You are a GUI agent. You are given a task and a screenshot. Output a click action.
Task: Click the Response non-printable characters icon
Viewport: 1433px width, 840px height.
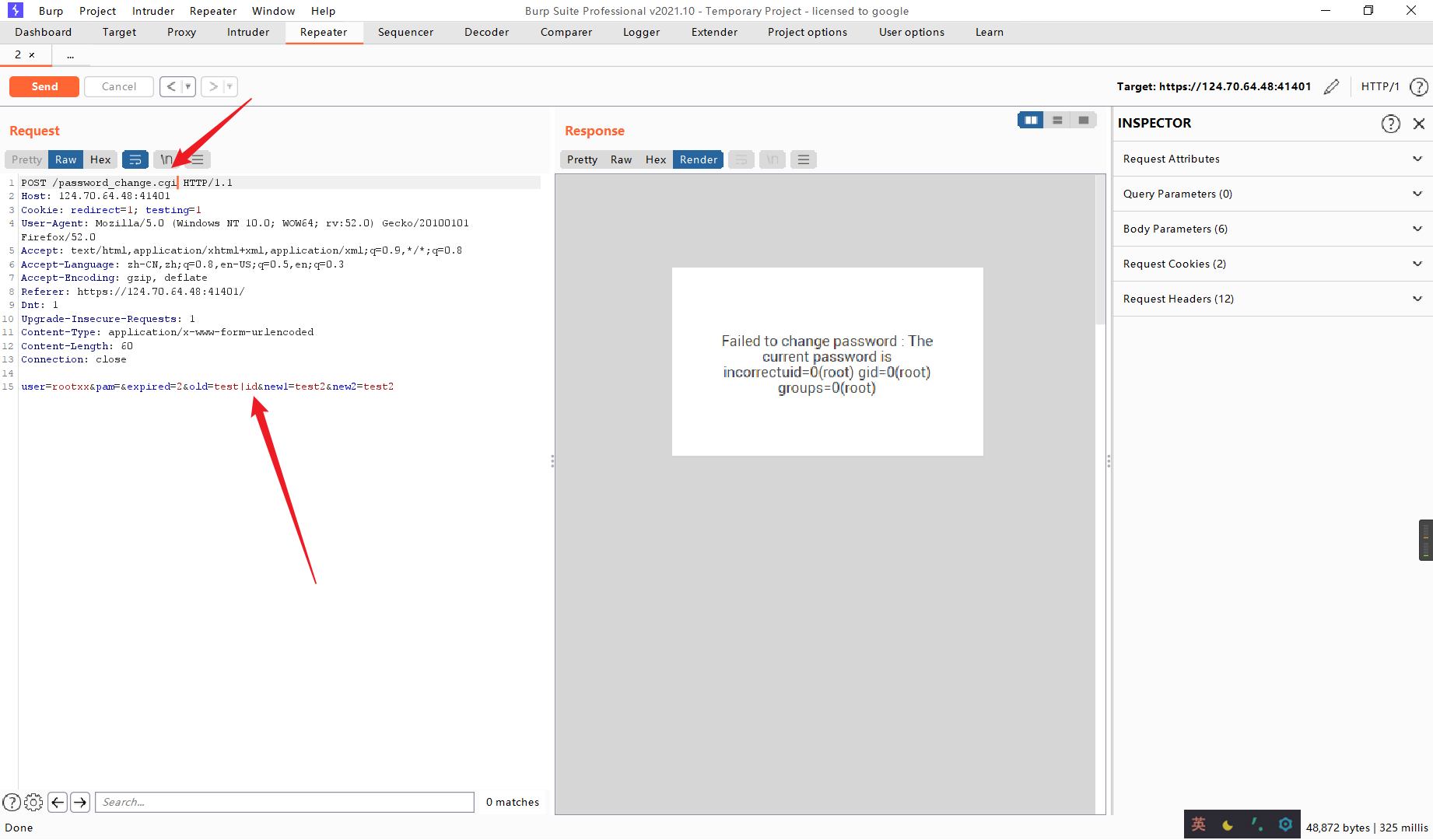(x=773, y=159)
